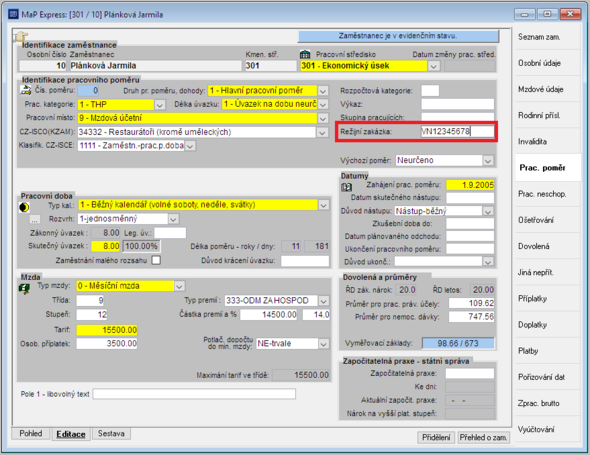Click the Započitatelná praxe field
Screen dimensions: 590x455
pyautogui.click(x=470, y=373)
